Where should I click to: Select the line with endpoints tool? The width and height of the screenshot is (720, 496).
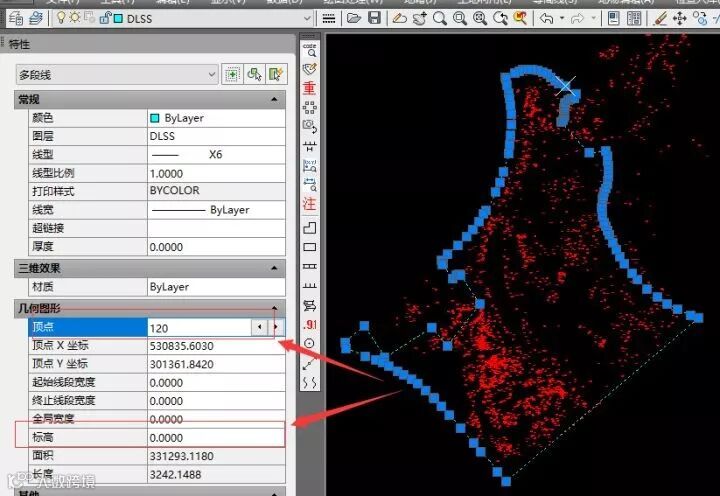(x=309, y=364)
